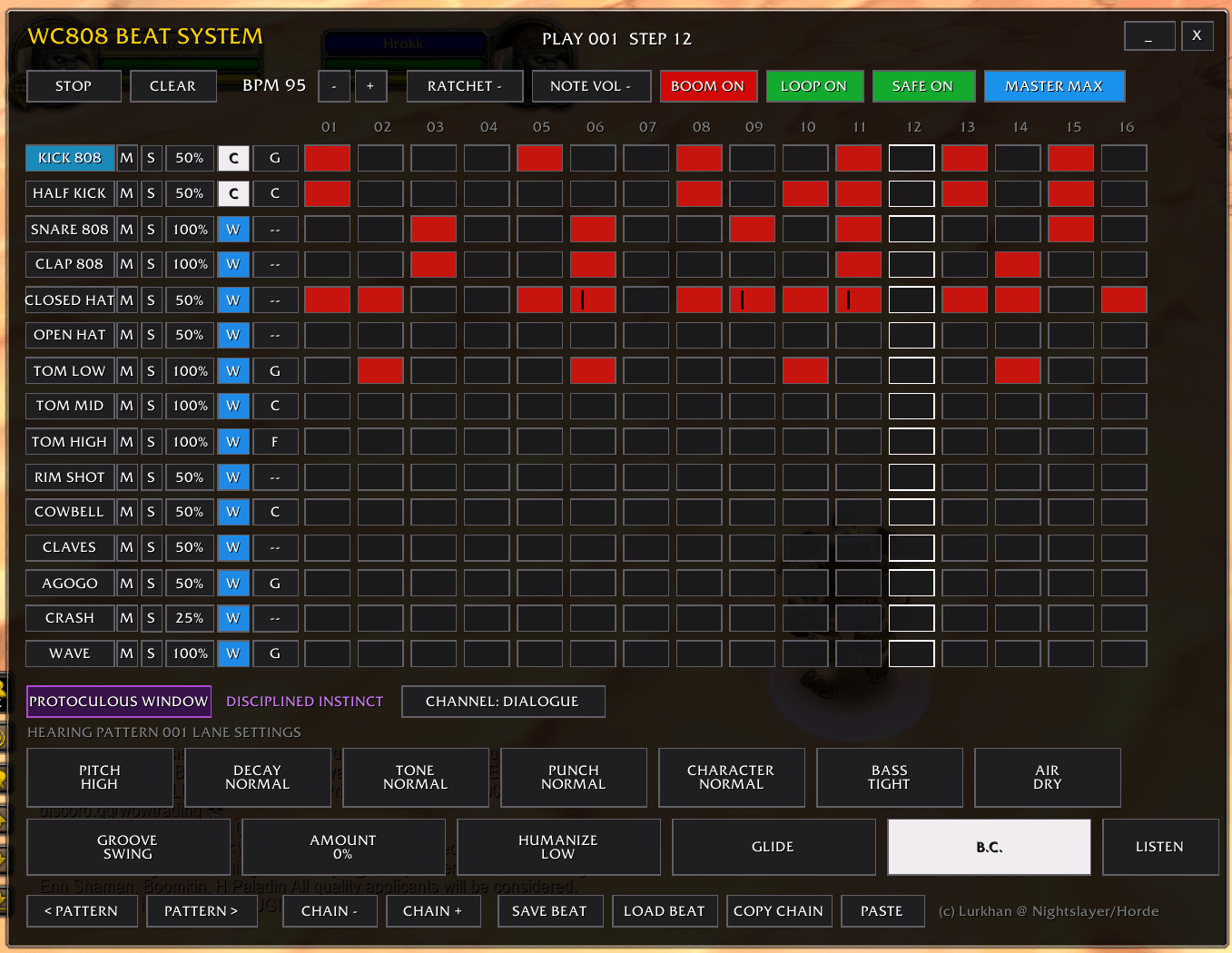Open CHANNEL: DIALOGUE selector
This screenshot has width=1232, height=953.
pos(503,702)
